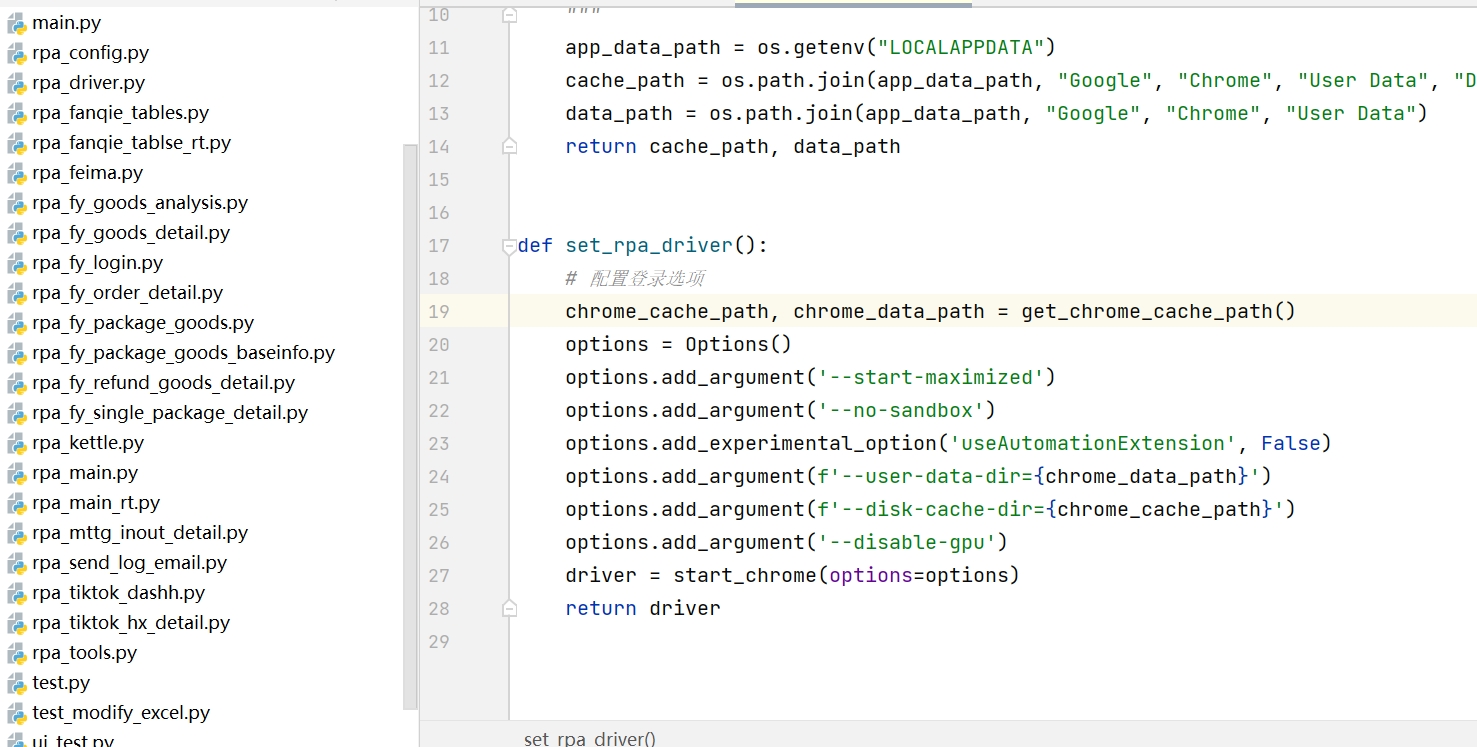The width and height of the screenshot is (1477, 747).
Task: Click the Python icon beside rpa_fy_login.py
Action: 16,263
